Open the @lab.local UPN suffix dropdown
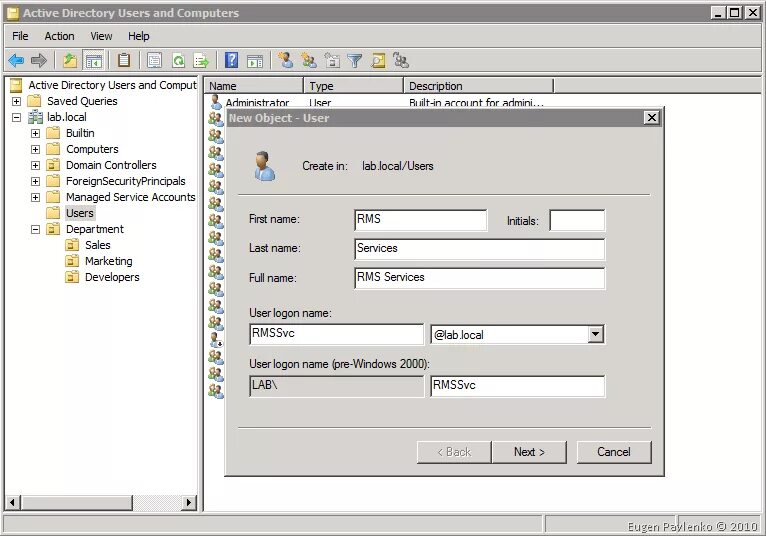 coord(595,335)
